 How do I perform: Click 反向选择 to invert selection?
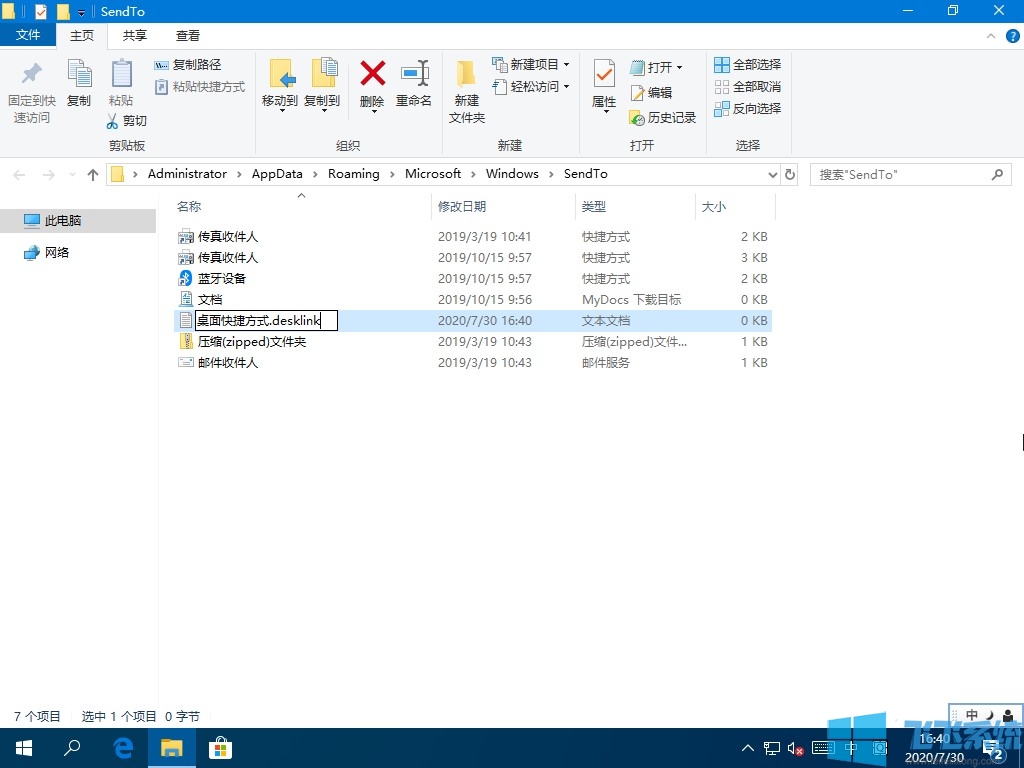point(748,109)
